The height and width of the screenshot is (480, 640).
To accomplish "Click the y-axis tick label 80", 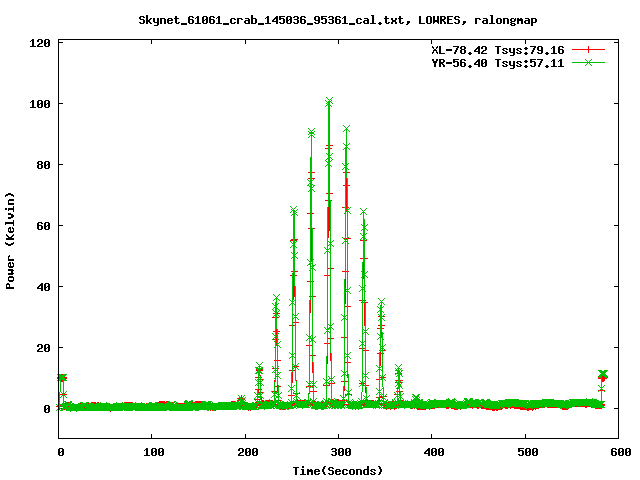I will click(45, 165).
